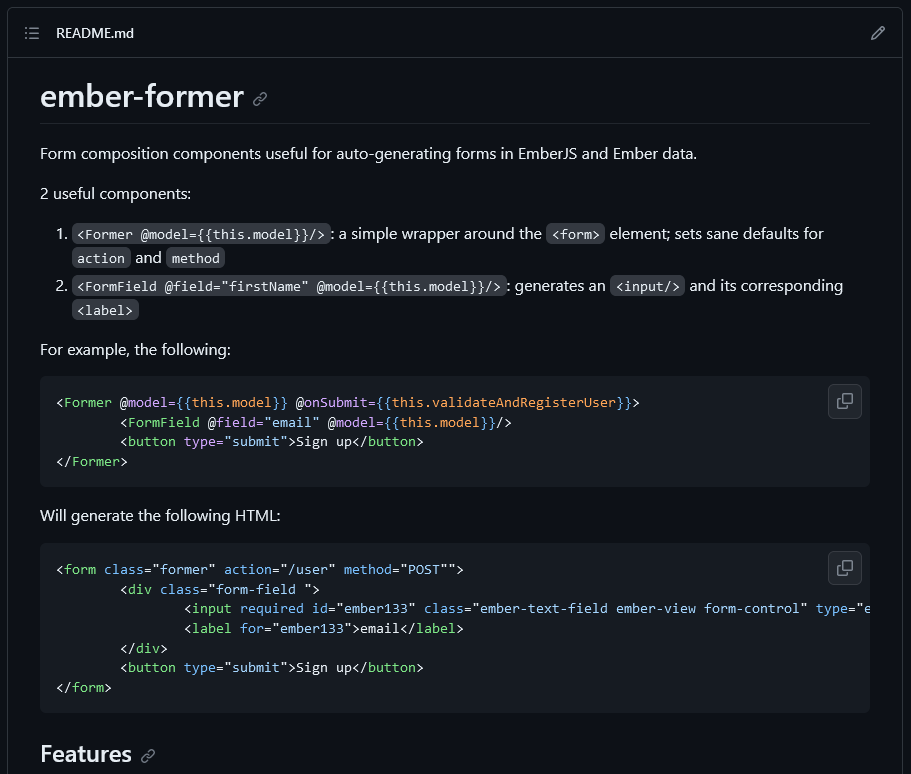Click the form class="former" code line

[260, 569]
